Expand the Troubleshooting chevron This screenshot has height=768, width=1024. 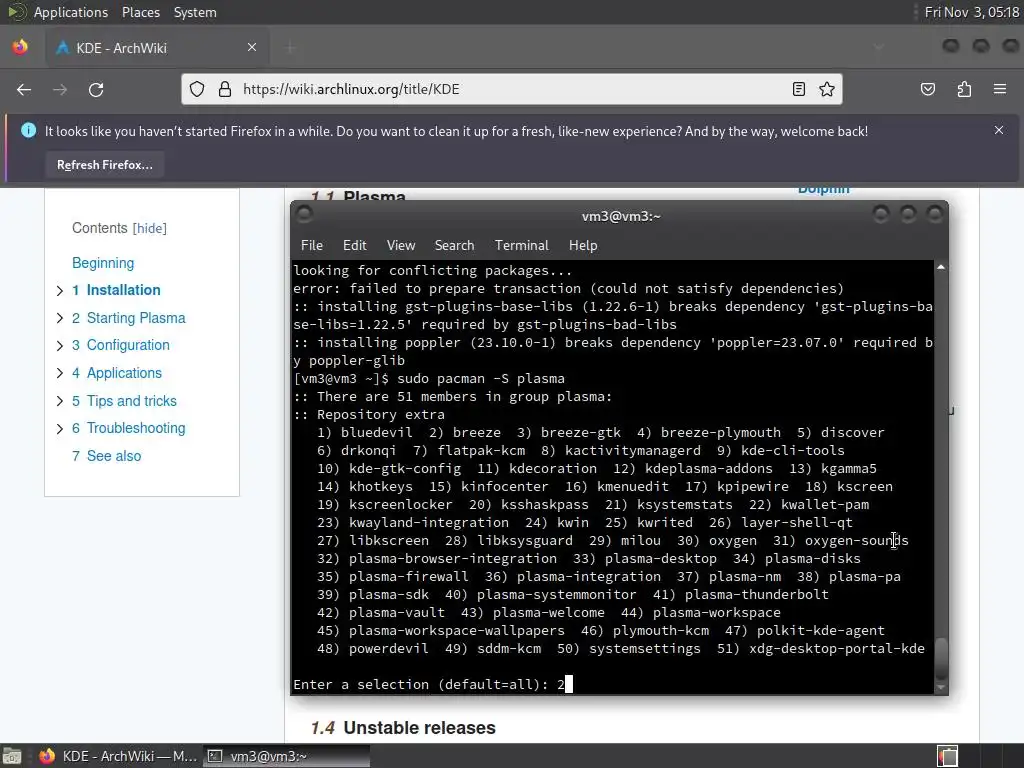[59, 428]
